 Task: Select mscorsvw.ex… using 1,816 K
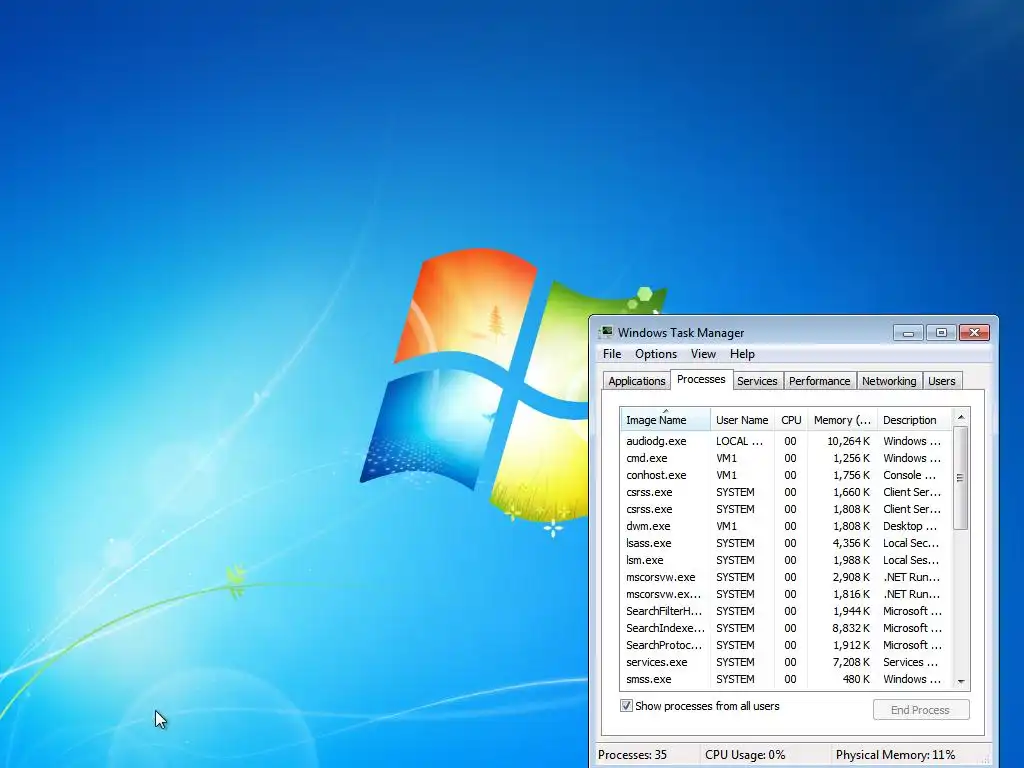pos(786,594)
